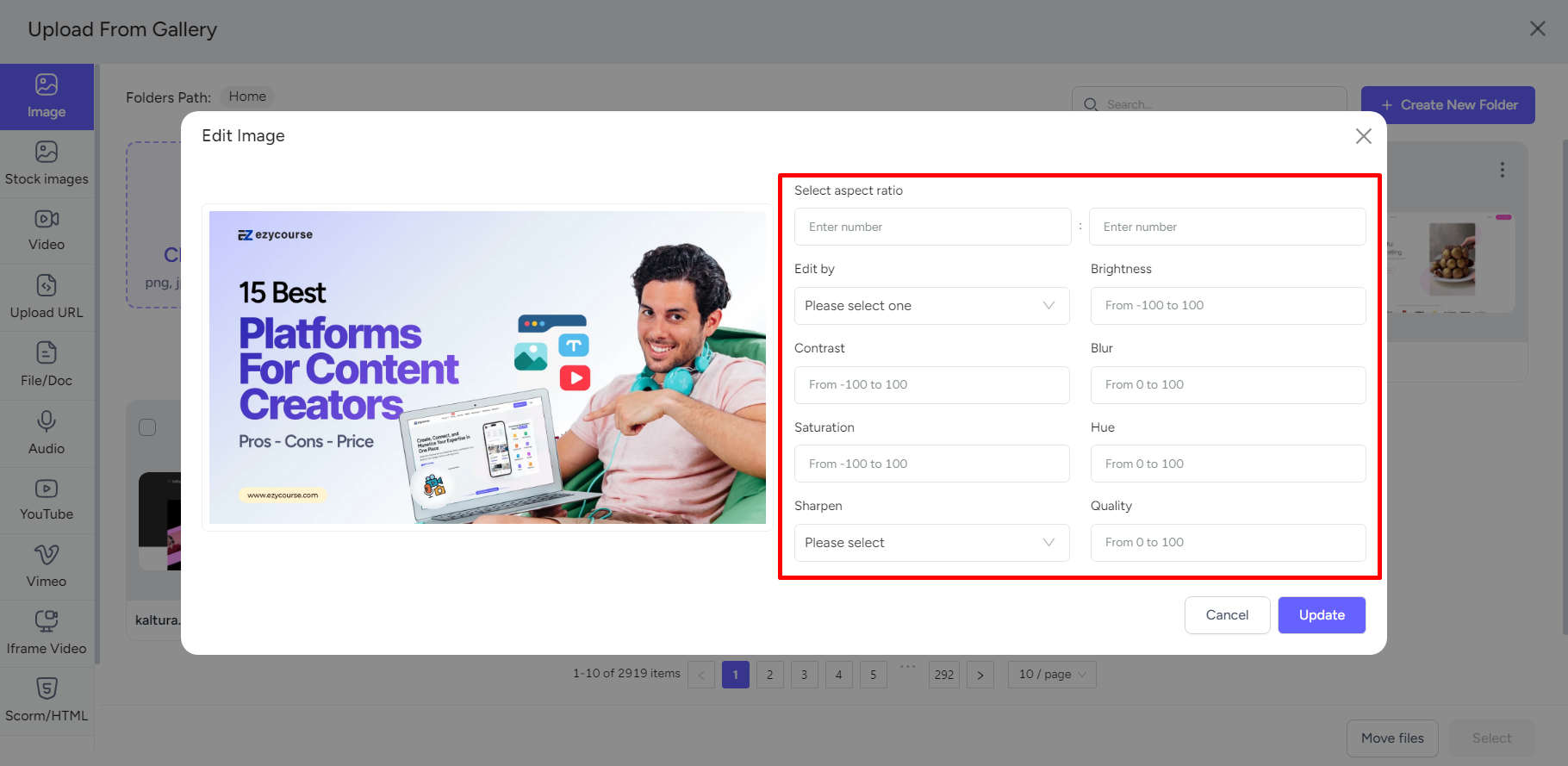Switch to the Video tab
The image size is (1568, 766).
point(47,231)
